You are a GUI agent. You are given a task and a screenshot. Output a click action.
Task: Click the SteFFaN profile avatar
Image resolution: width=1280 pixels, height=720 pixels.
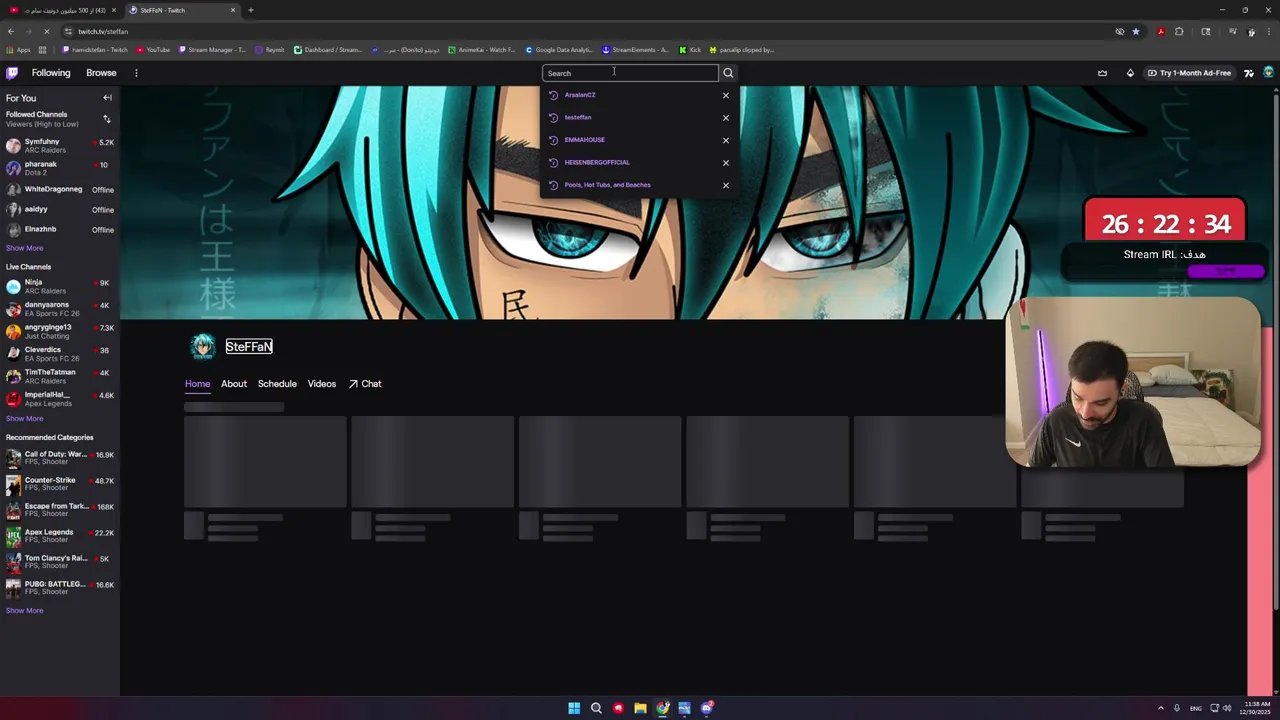point(203,346)
